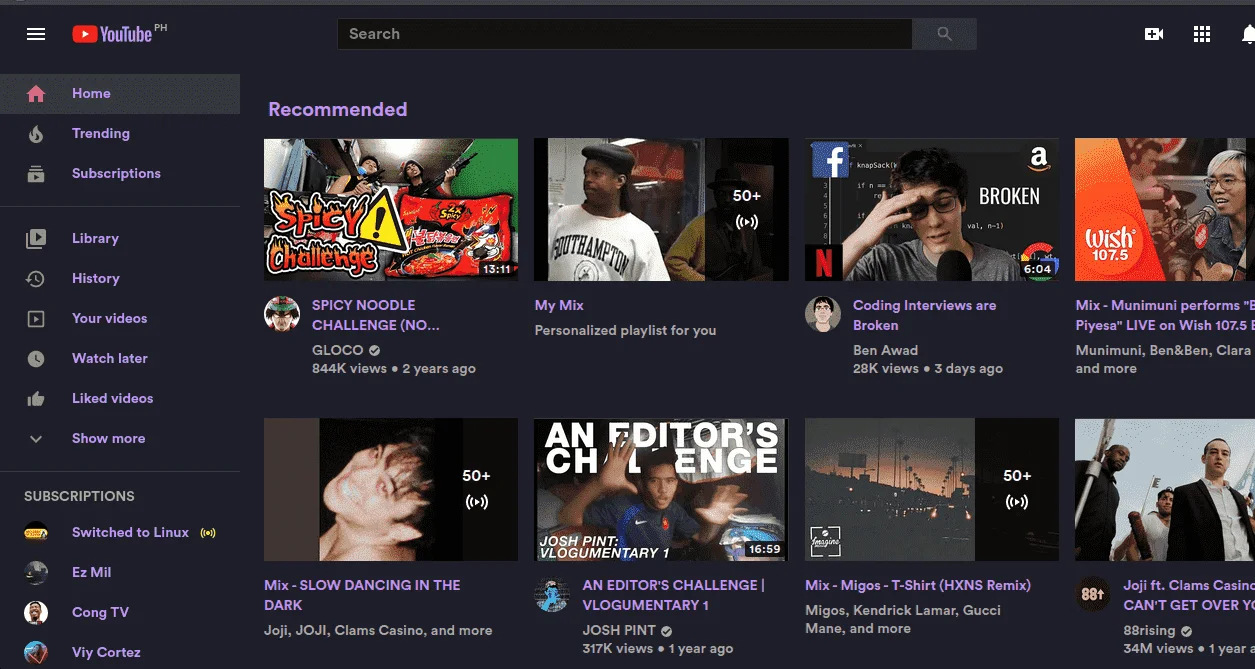Open the SPICY NOODLE CHALLENGE title

tap(376, 315)
